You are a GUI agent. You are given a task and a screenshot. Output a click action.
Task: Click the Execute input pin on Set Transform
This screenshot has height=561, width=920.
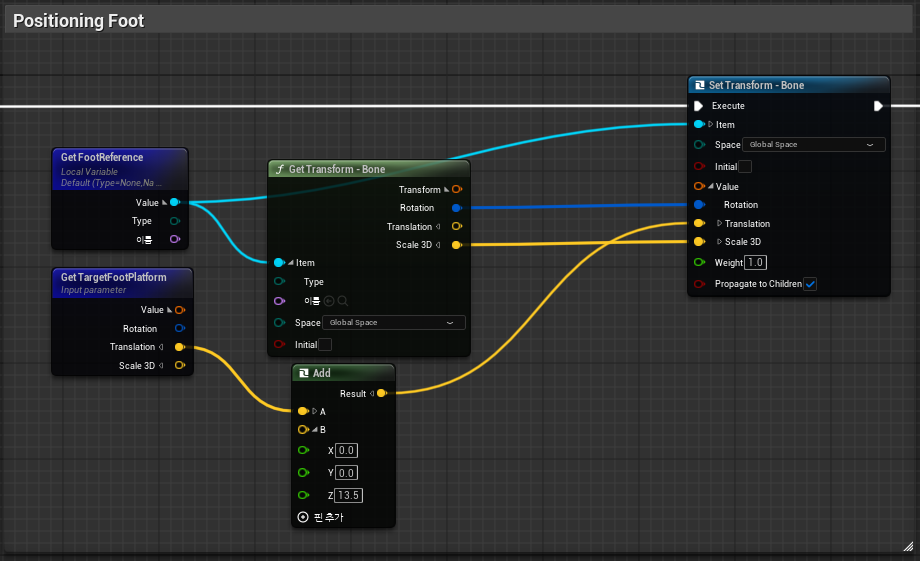pos(699,106)
